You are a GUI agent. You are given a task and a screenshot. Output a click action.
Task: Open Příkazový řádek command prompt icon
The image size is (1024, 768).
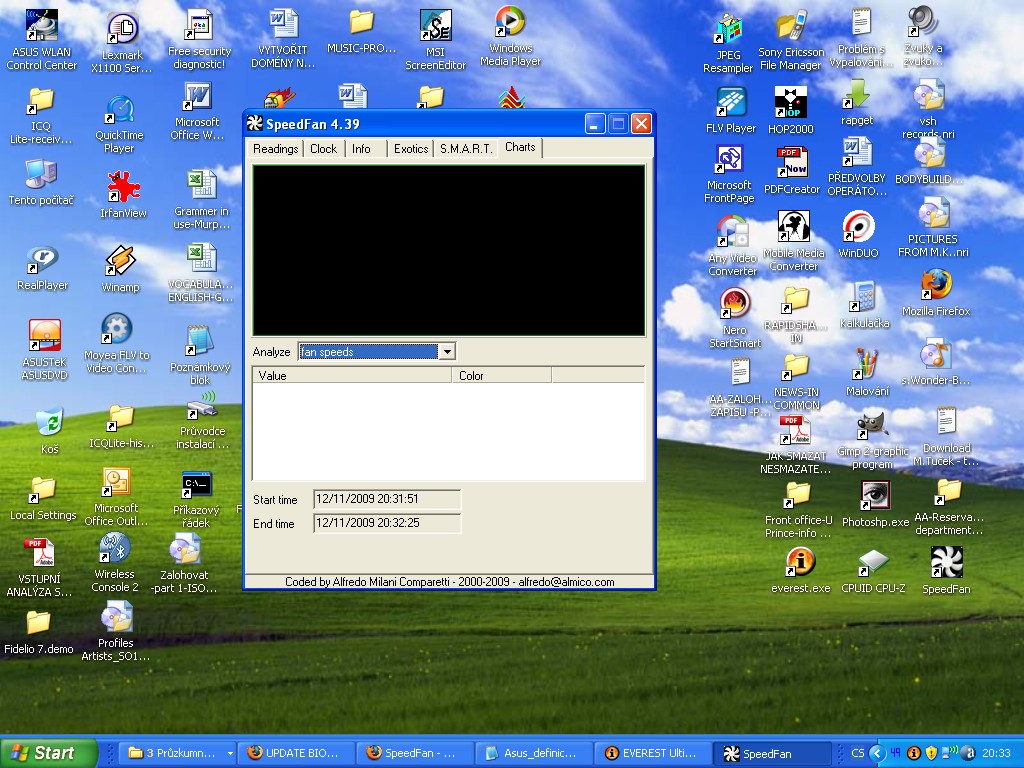pos(196,500)
